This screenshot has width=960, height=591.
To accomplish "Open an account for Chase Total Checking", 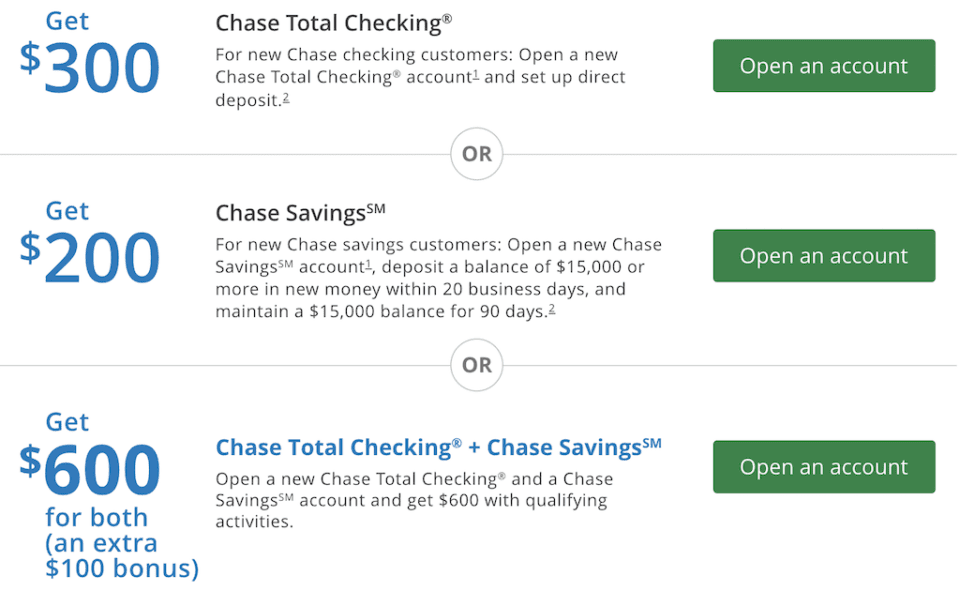I will 823,66.
